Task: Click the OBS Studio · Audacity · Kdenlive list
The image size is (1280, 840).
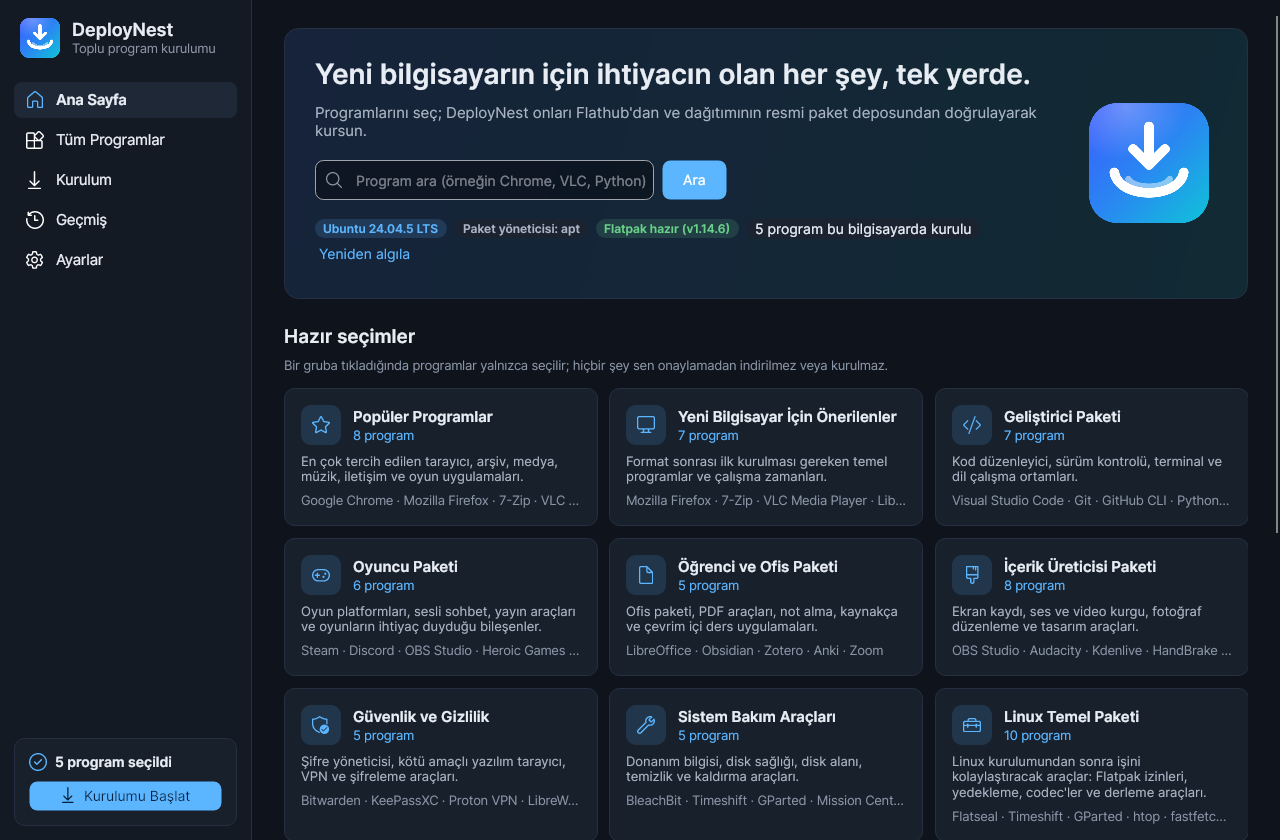Action: (1092, 651)
